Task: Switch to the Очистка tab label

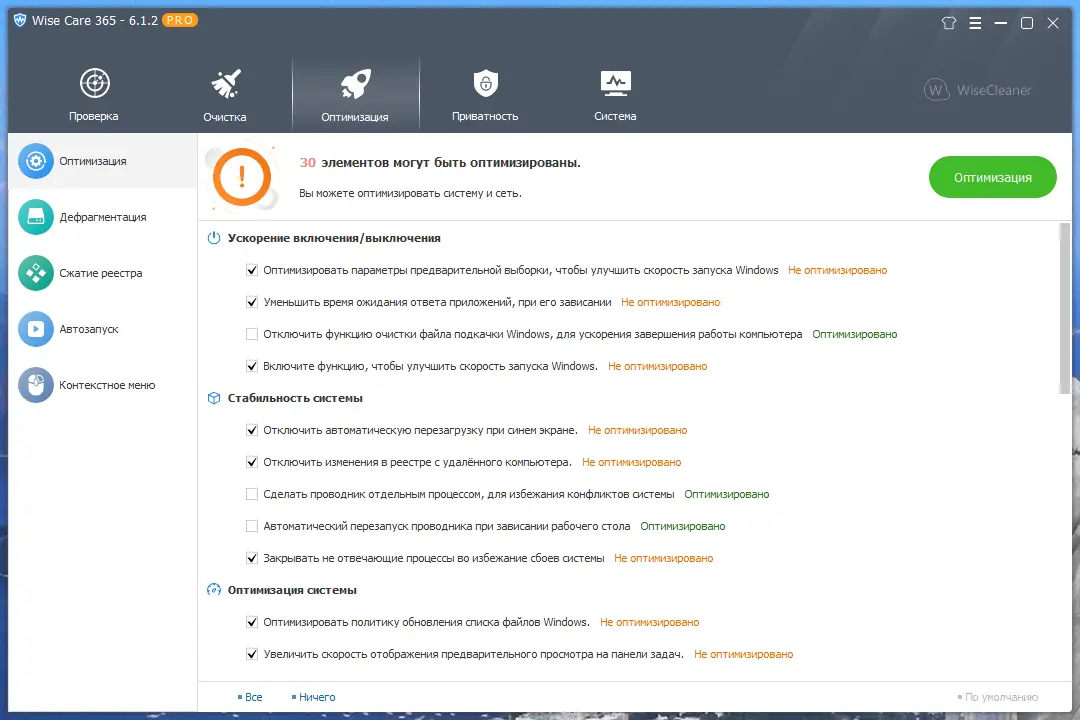Action: point(225,117)
